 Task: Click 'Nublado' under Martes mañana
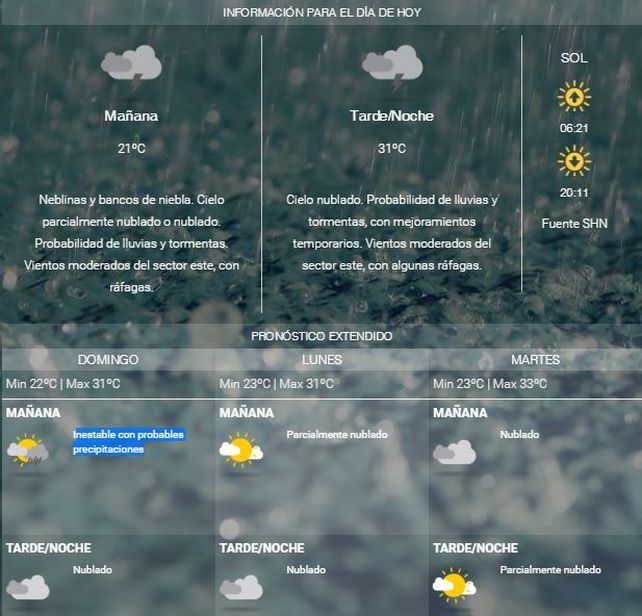520,435
